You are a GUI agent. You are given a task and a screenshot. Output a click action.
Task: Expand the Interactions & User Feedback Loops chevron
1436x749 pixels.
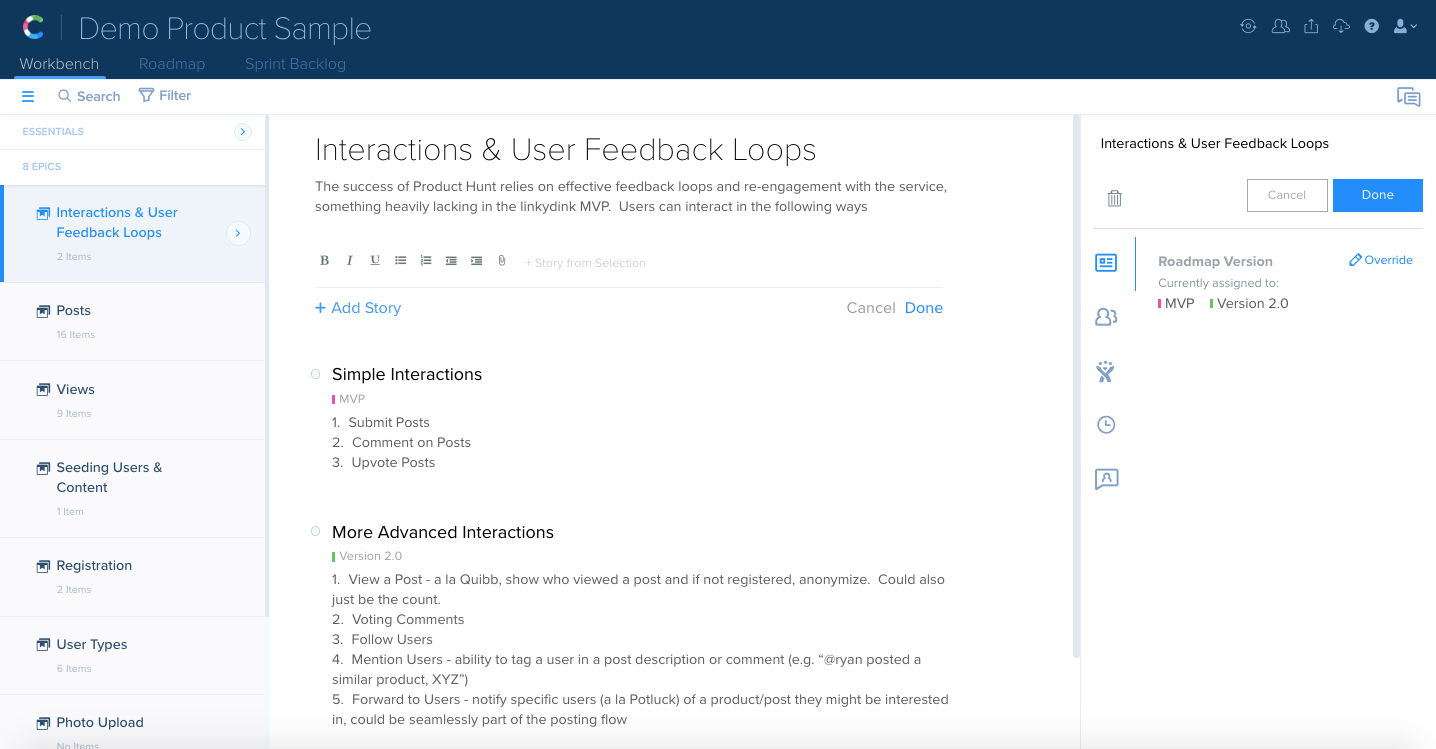pyautogui.click(x=237, y=233)
